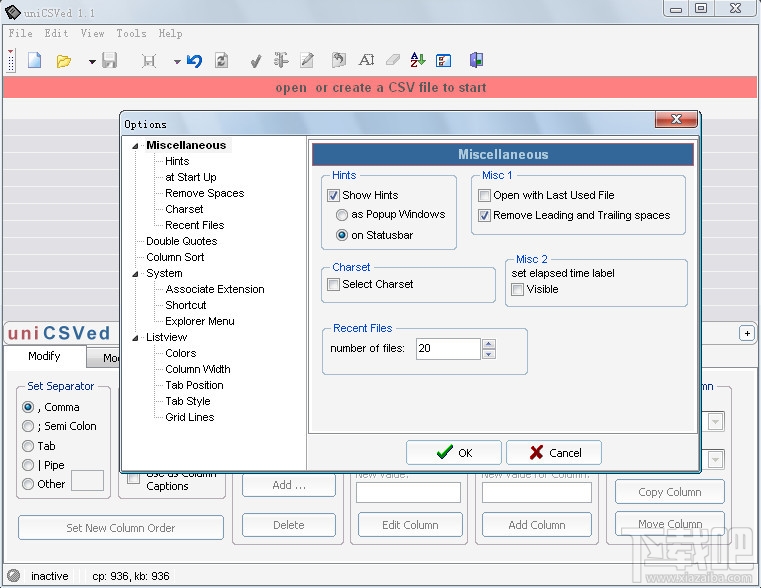Viewport: 761px width, 588px height.
Task: Decrease number of recent files
Action: pyautogui.click(x=489, y=354)
